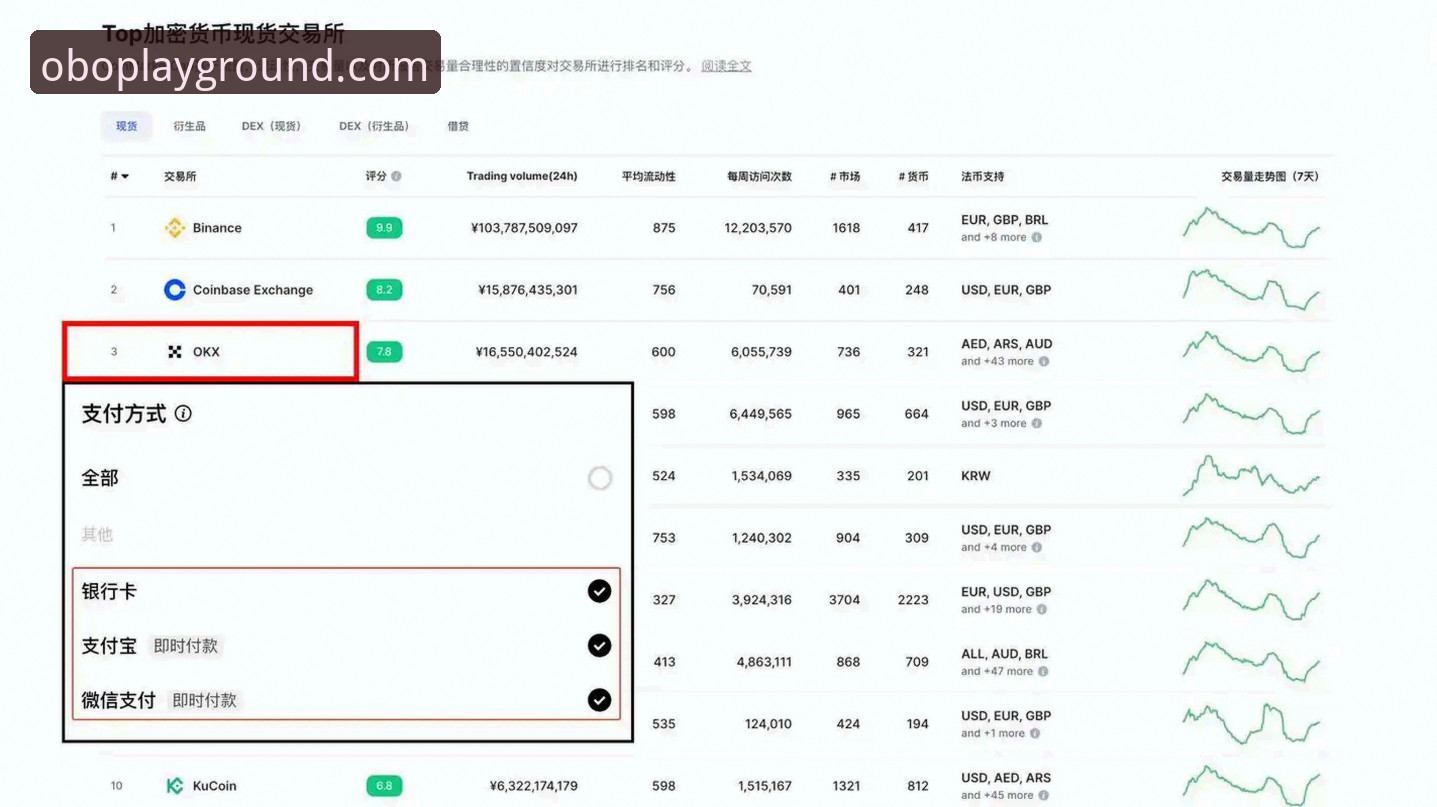Click volume value ¥16,550,402,524
The width and height of the screenshot is (1437, 807).
pos(527,352)
